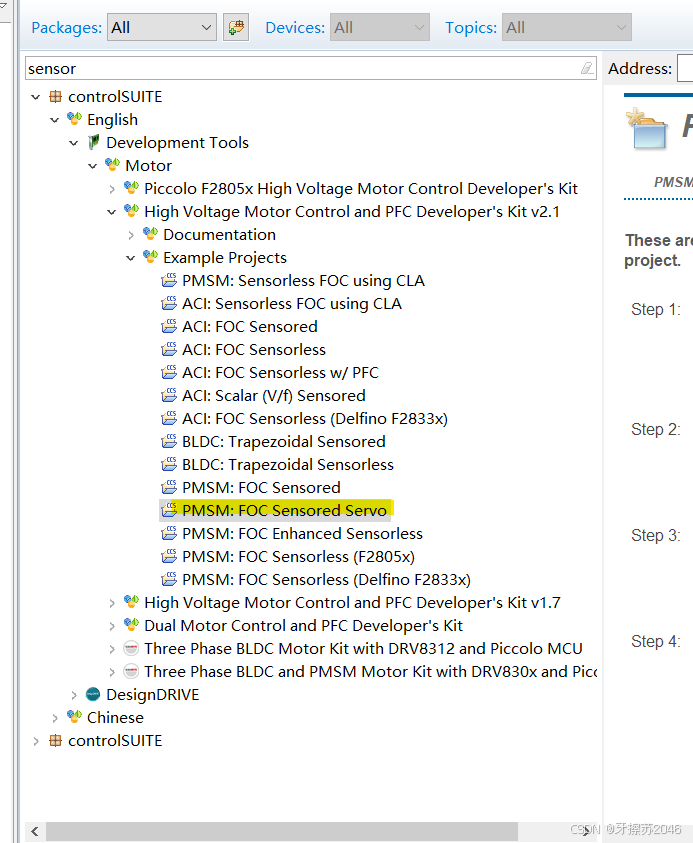This screenshot has width=693, height=843.
Task: Expand Dual Motor Control and PFC Kit node
Action: [112, 626]
